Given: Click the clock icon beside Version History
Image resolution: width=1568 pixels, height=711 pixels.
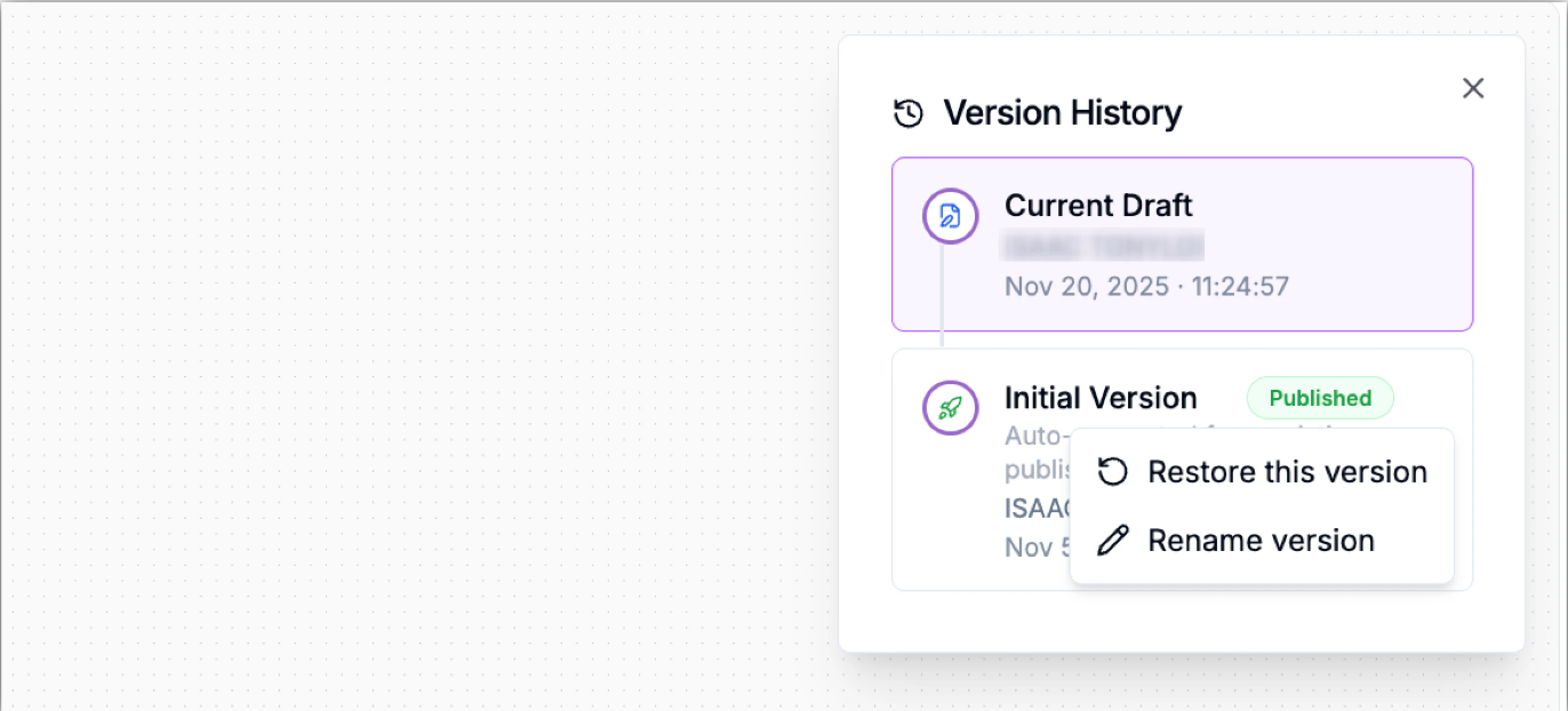Looking at the screenshot, I should (907, 113).
